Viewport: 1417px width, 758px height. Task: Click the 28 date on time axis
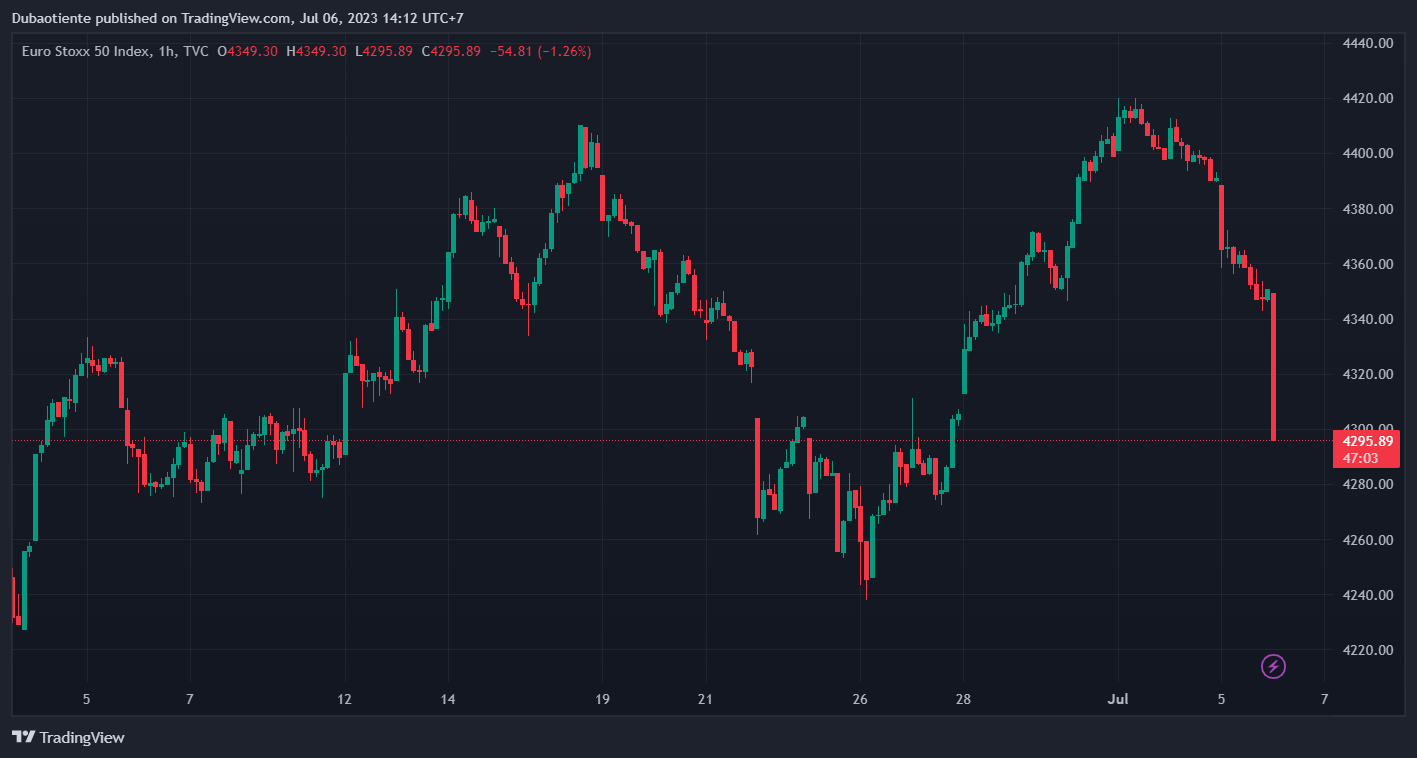click(963, 699)
